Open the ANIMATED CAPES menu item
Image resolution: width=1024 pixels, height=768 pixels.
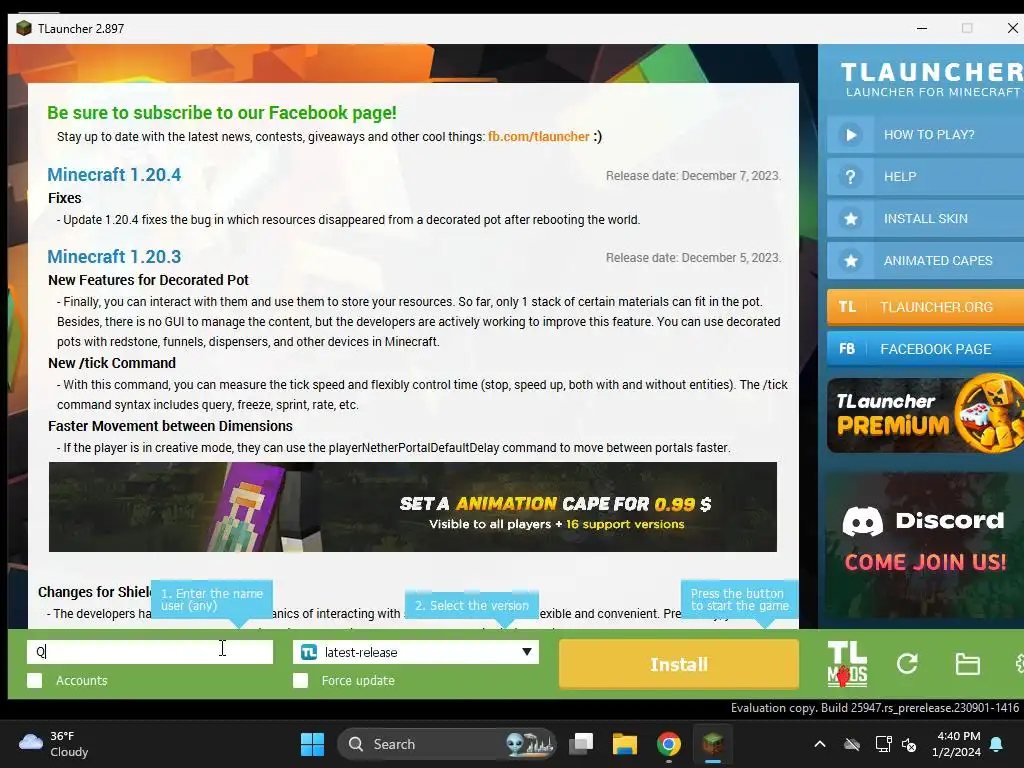[x=925, y=261]
